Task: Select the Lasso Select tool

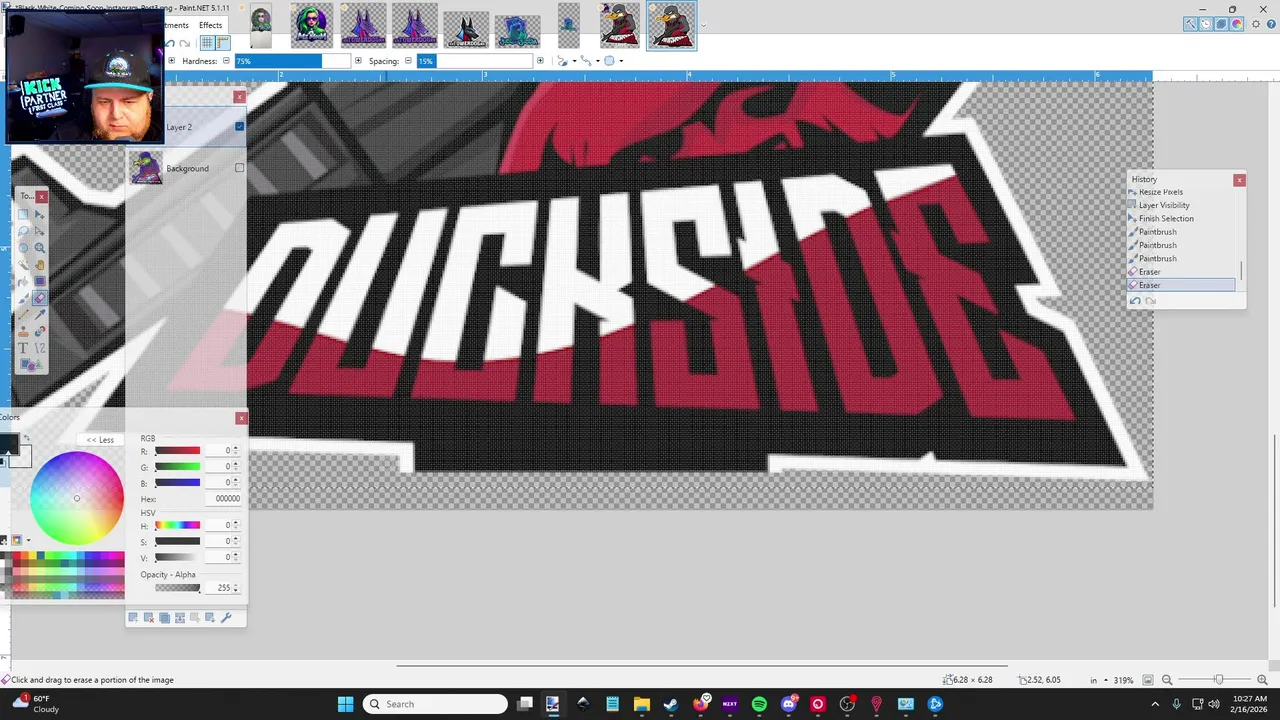Action: click(23, 231)
